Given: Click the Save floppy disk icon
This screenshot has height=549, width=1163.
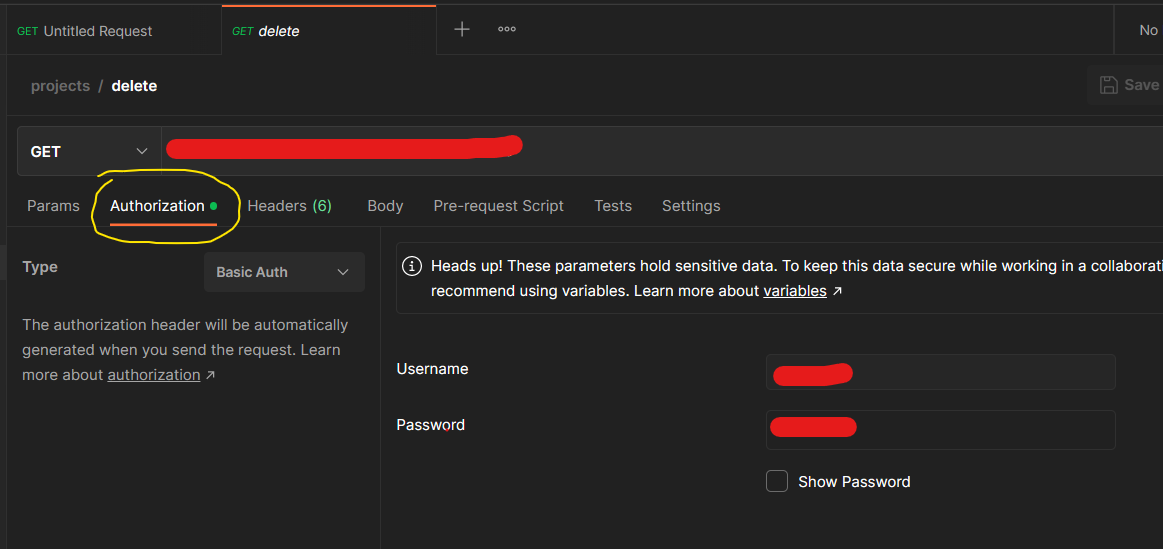Looking at the screenshot, I should click(1108, 85).
